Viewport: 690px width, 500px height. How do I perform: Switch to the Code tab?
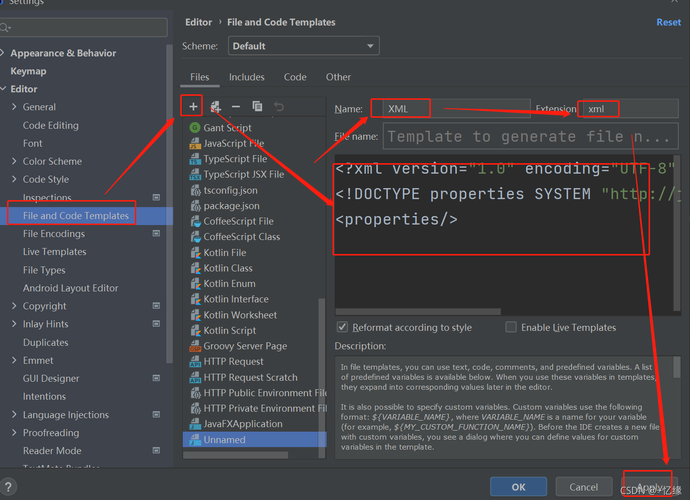tap(295, 77)
